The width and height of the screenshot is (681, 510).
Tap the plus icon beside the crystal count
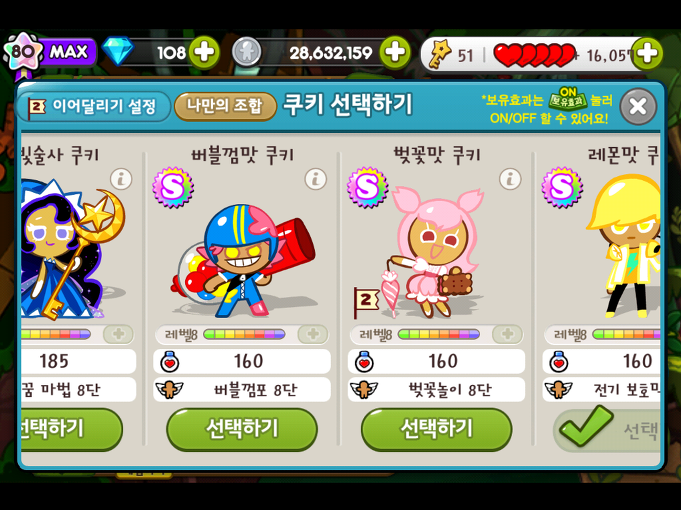point(204,53)
